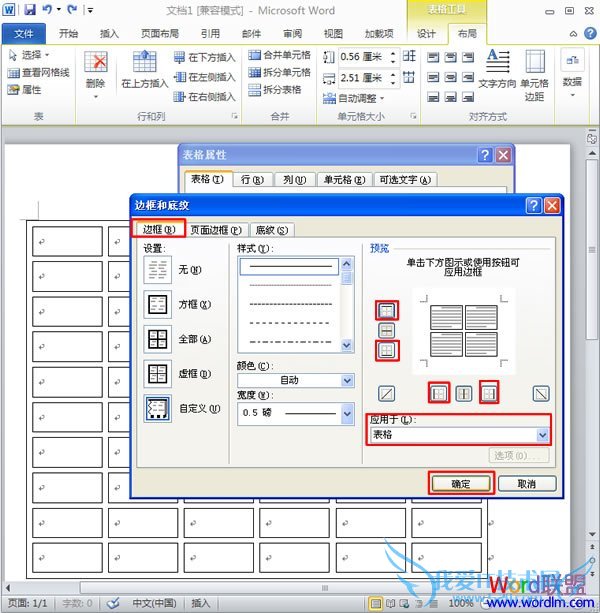Expand the Delete dropdown arrow
The width and height of the screenshot is (600, 613).
tap(95, 96)
